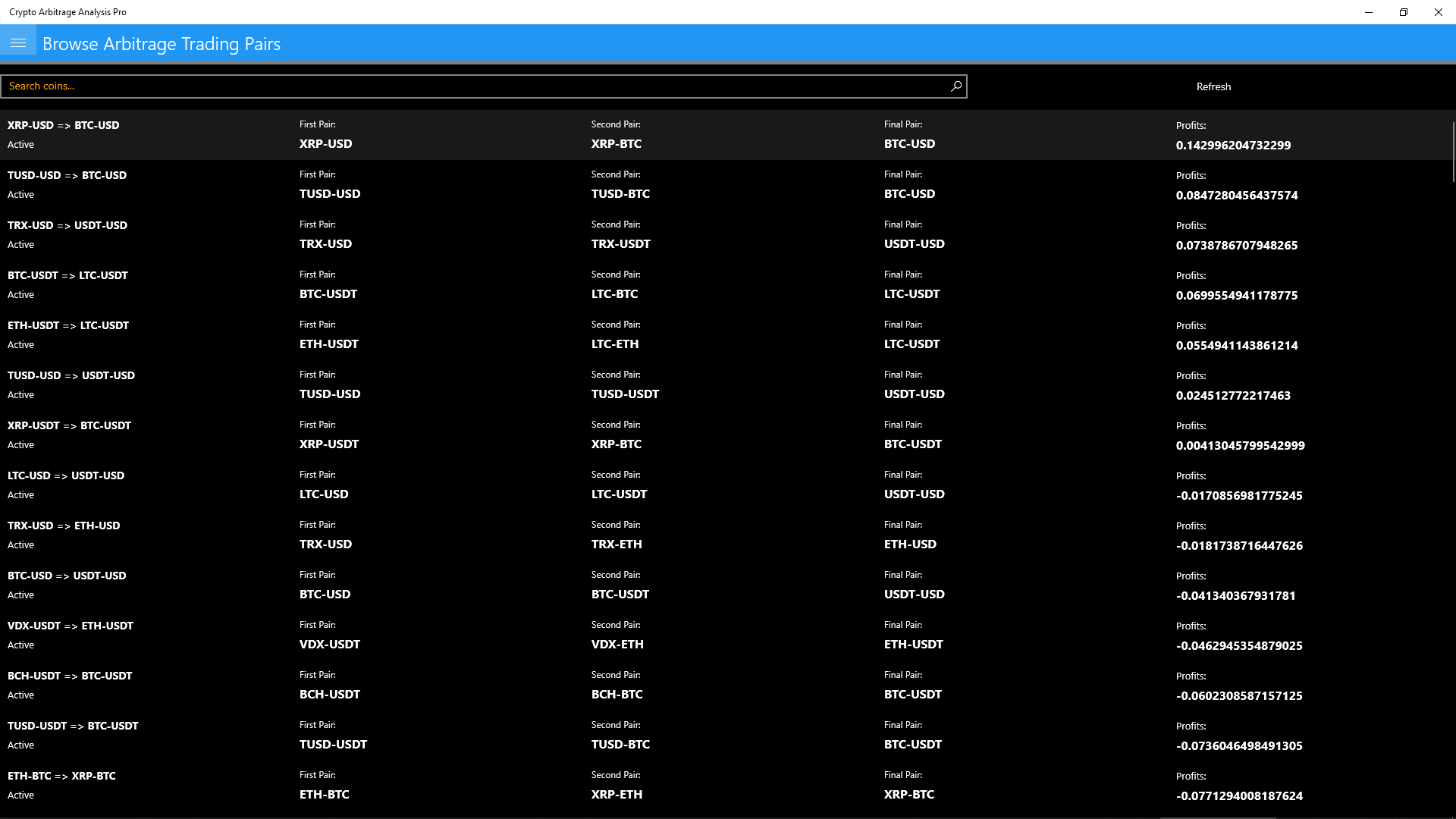This screenshot has height=819, width=1456.
Task: Select the TRX-USD => ETH-USD row
Action: click(64, 526)
